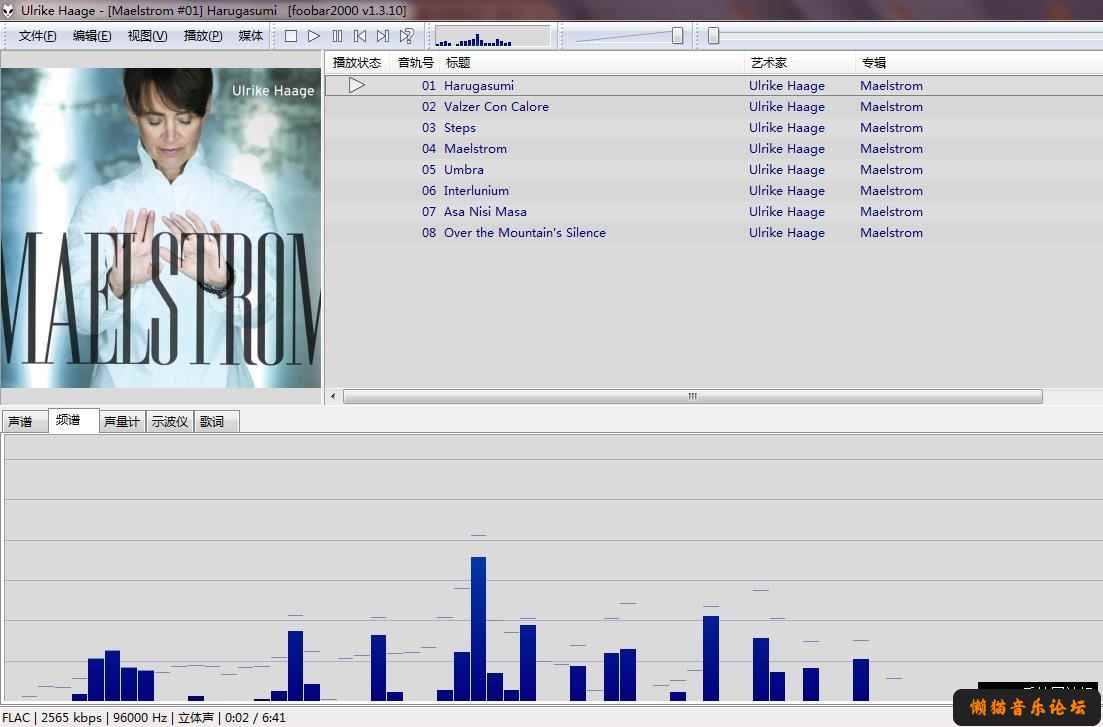This screenshot has height=727, width=1103.
Task: Open the 媒体 menu
Action: (250, 36)
